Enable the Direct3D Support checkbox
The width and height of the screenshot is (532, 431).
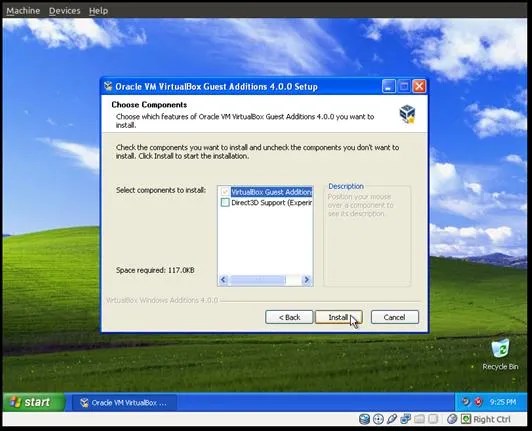click(x=225, y=203)
